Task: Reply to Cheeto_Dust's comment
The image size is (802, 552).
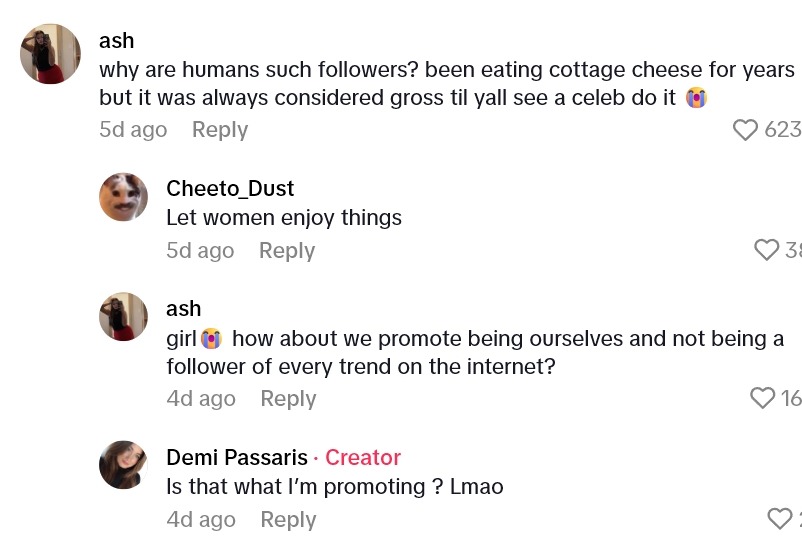Action: (287, 251)
